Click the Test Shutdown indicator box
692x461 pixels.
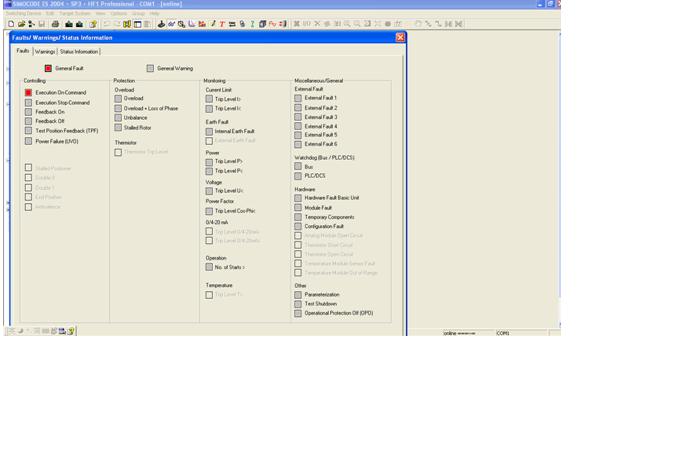[x=298, y=304]
